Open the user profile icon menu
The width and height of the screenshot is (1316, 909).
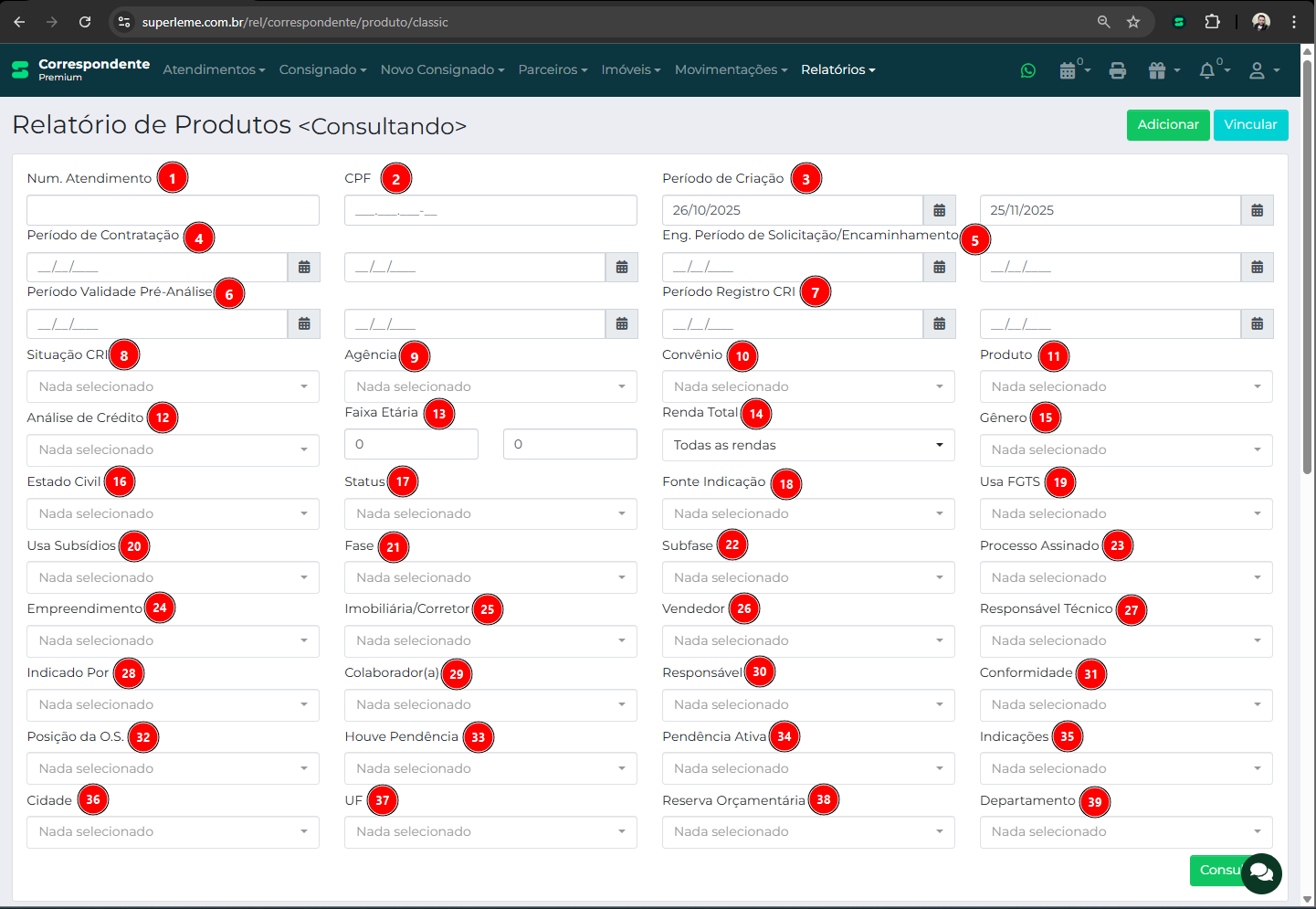click(x=1258, y=70)
